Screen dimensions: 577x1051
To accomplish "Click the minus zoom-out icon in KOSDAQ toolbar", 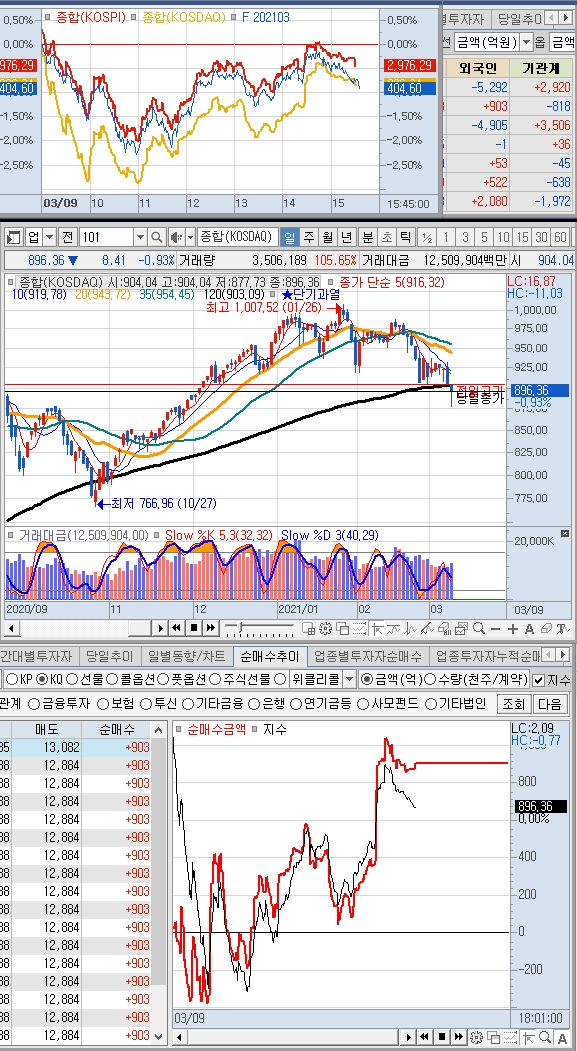I will click(495, 628).
